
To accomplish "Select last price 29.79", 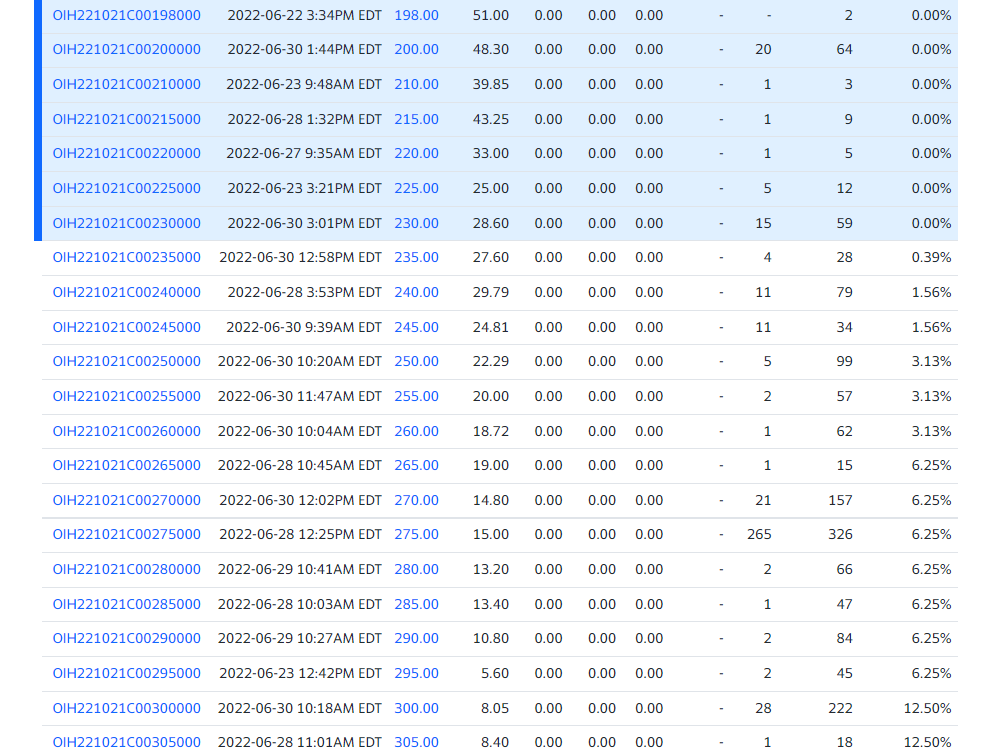I will click(x=491, y=293).
